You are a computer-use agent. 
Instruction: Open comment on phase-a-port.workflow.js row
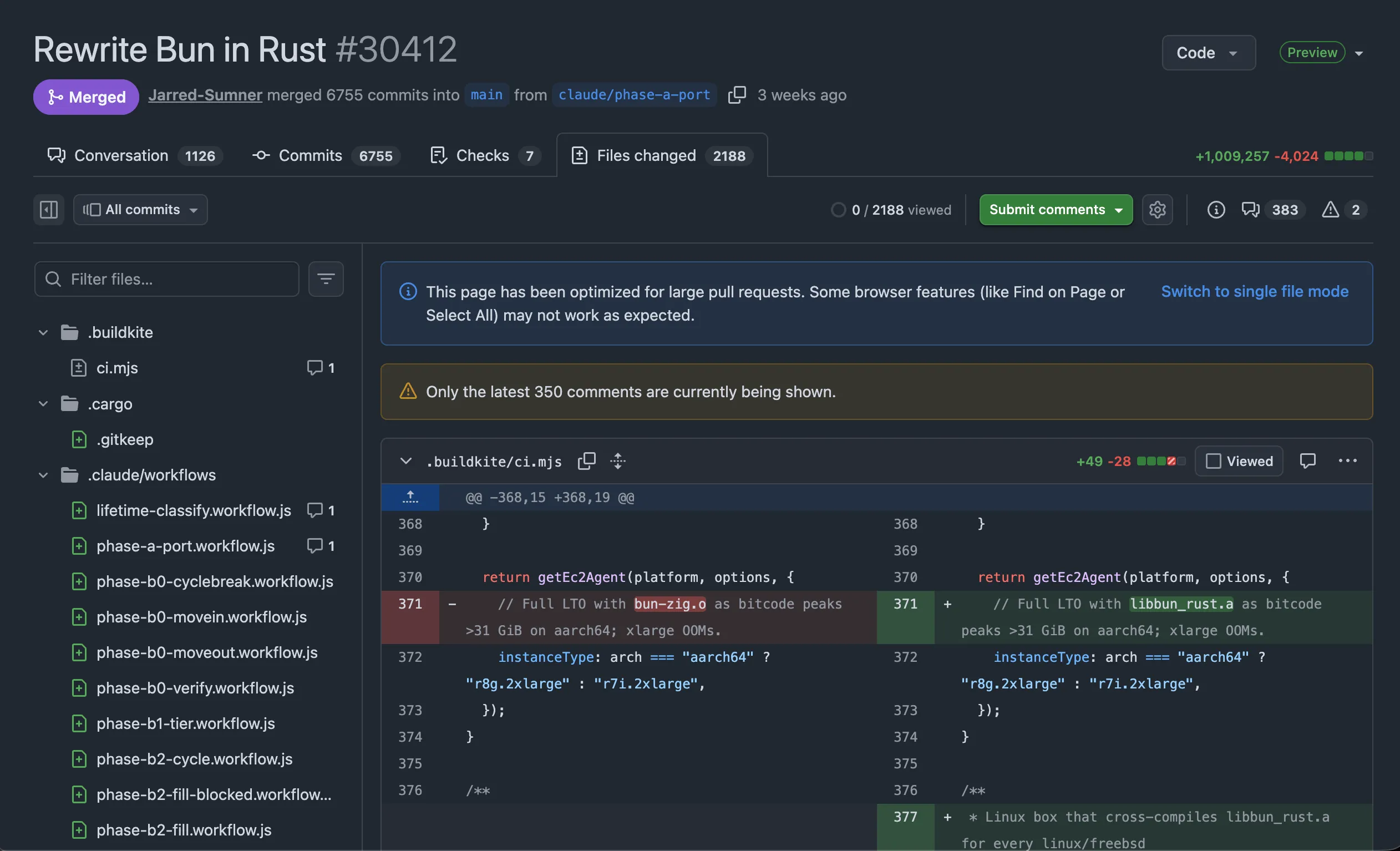[321, 546]
